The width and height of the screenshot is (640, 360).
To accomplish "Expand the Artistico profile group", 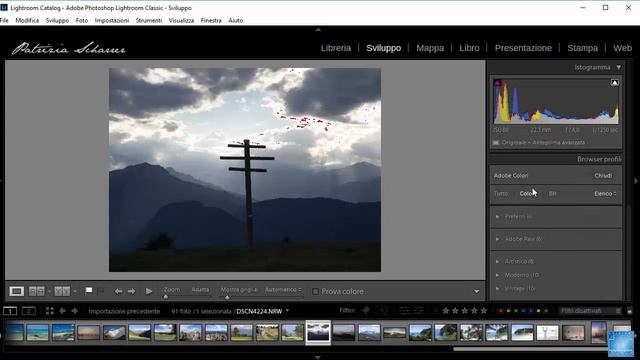I will click(x=498, y=261).
